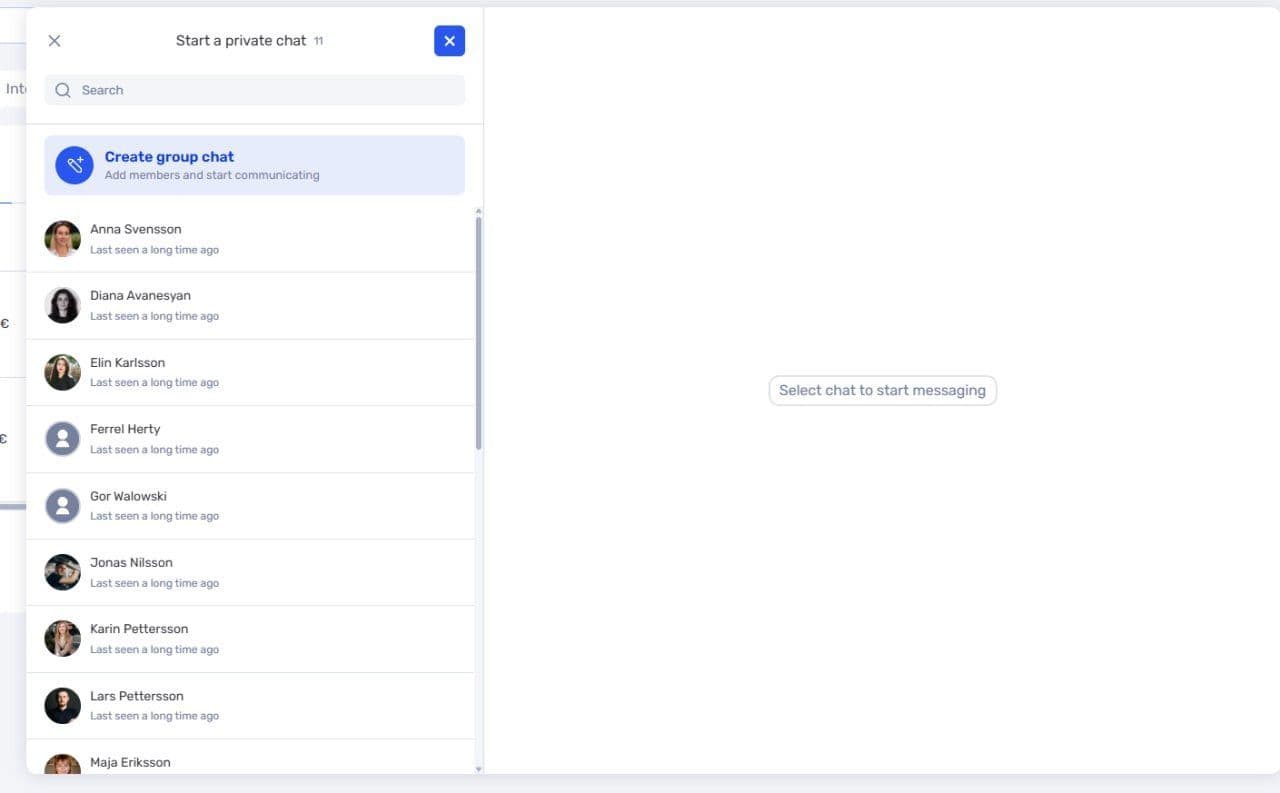Click Lars Pettersson's profile photo
Screen dimensions: 1280x793
62,706
